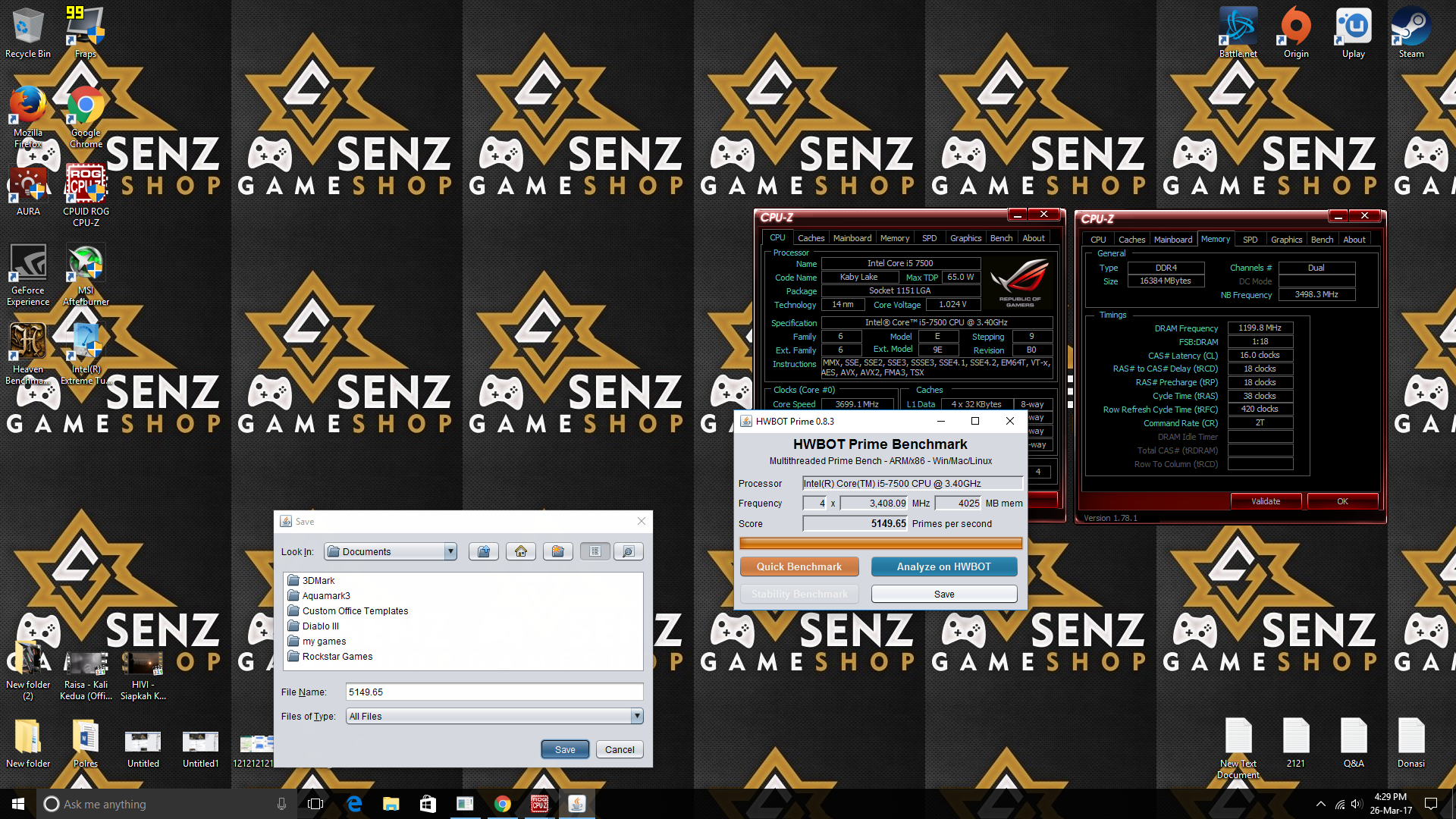Select the Rockstar Games folder

[330, 656]
